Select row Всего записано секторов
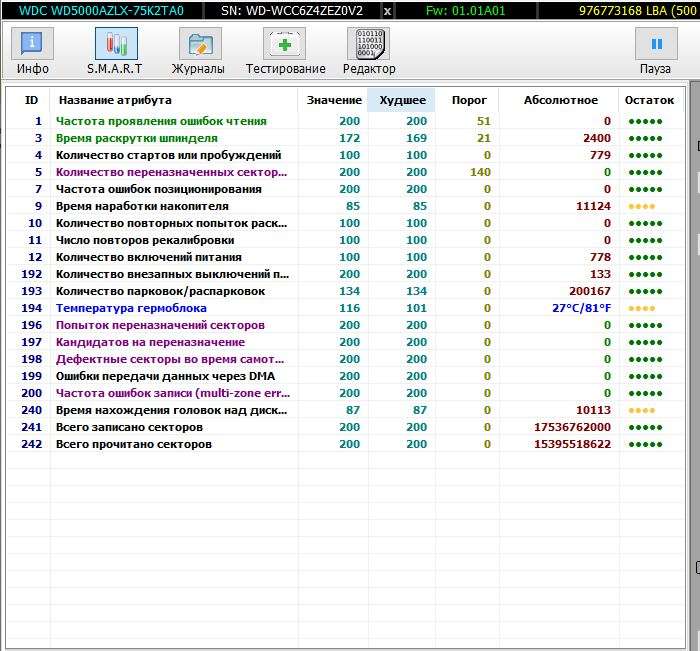Viewport: 700px width, 651px height. (345, 427)
